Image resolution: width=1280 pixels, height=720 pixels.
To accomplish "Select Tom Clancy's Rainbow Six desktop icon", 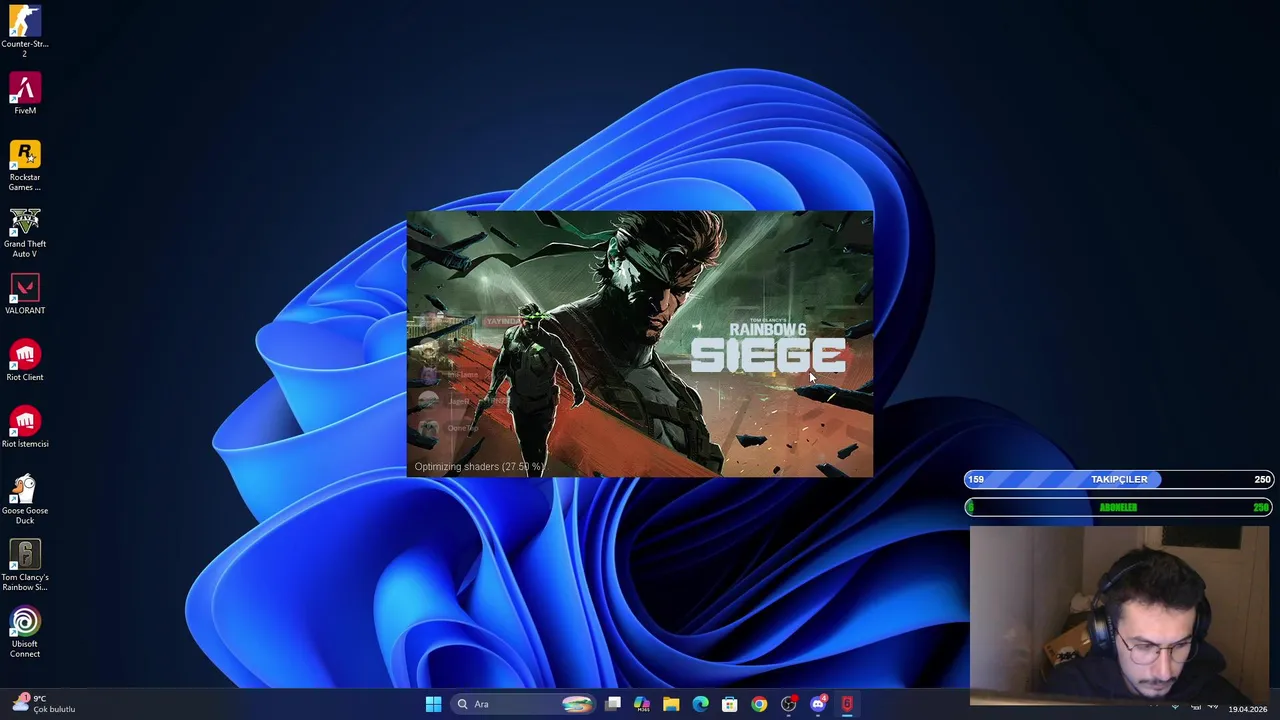I will point(25,566).
